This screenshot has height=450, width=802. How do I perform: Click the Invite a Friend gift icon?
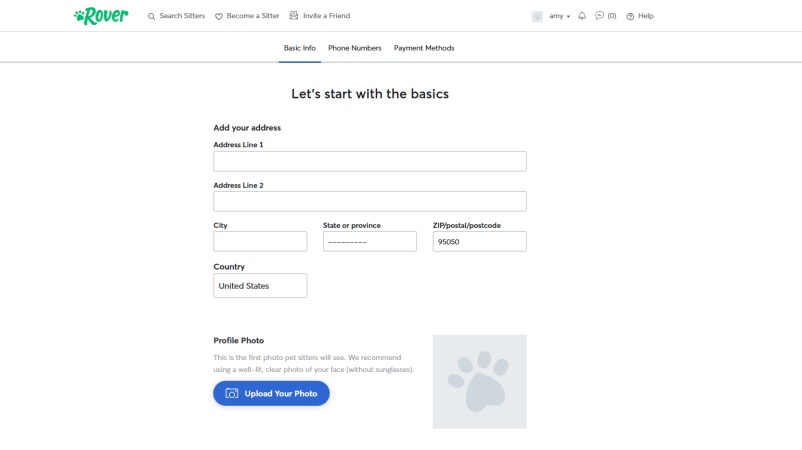[x=294, y=16]
